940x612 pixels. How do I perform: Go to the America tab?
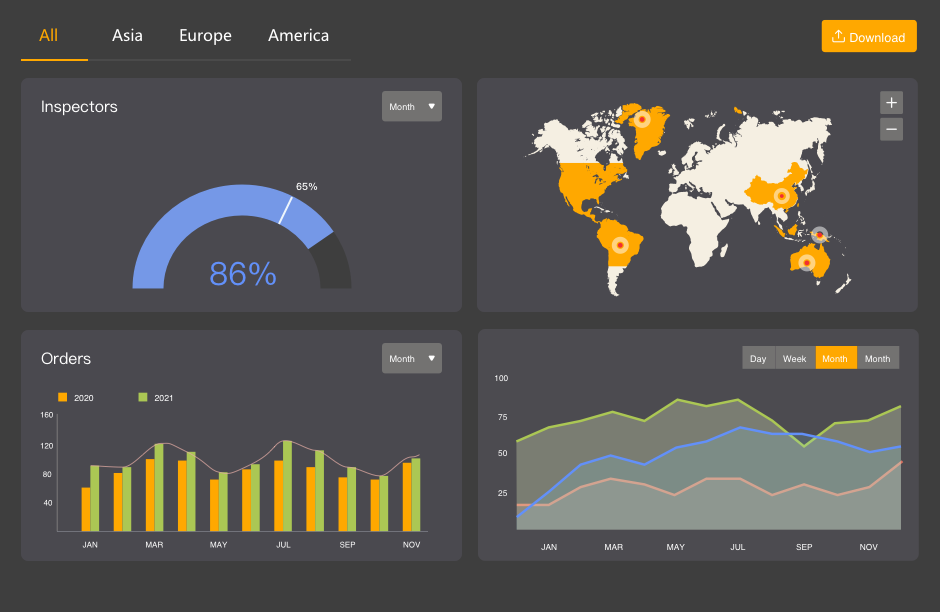click(299, 36)
